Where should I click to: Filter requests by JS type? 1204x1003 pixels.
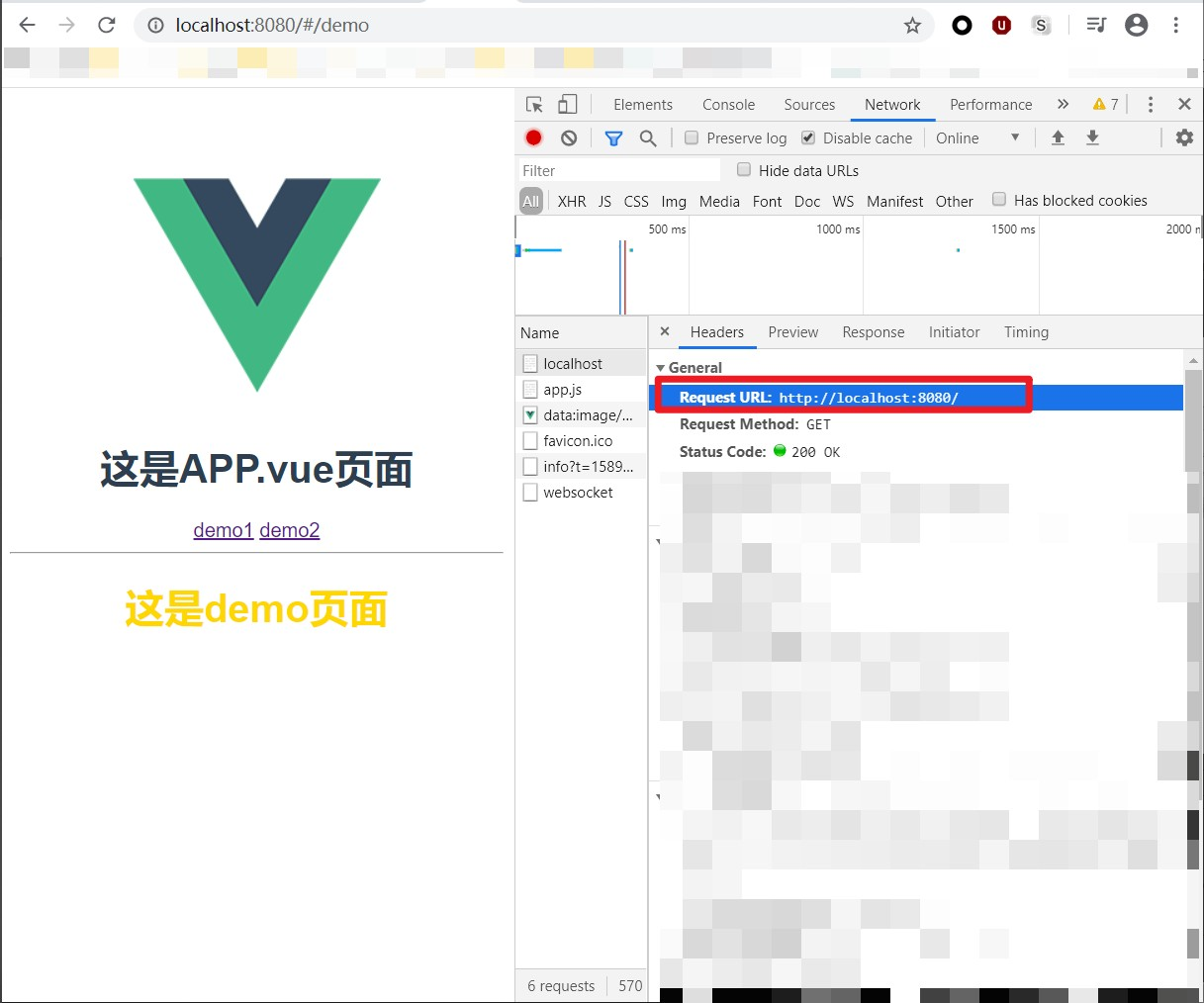tap(604, 201)
